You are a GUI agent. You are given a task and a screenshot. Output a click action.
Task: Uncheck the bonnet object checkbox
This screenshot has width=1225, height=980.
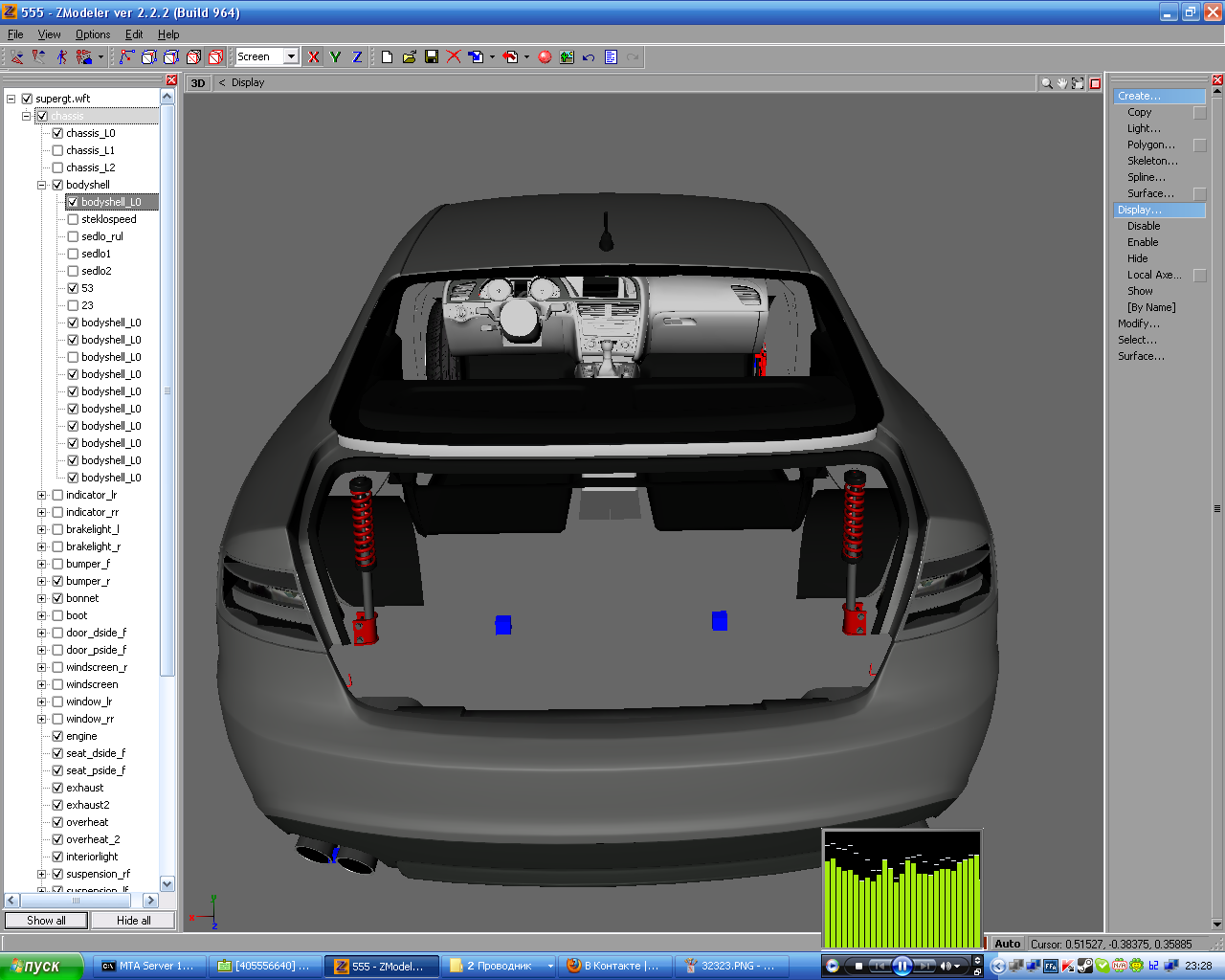tap(57, 598)
